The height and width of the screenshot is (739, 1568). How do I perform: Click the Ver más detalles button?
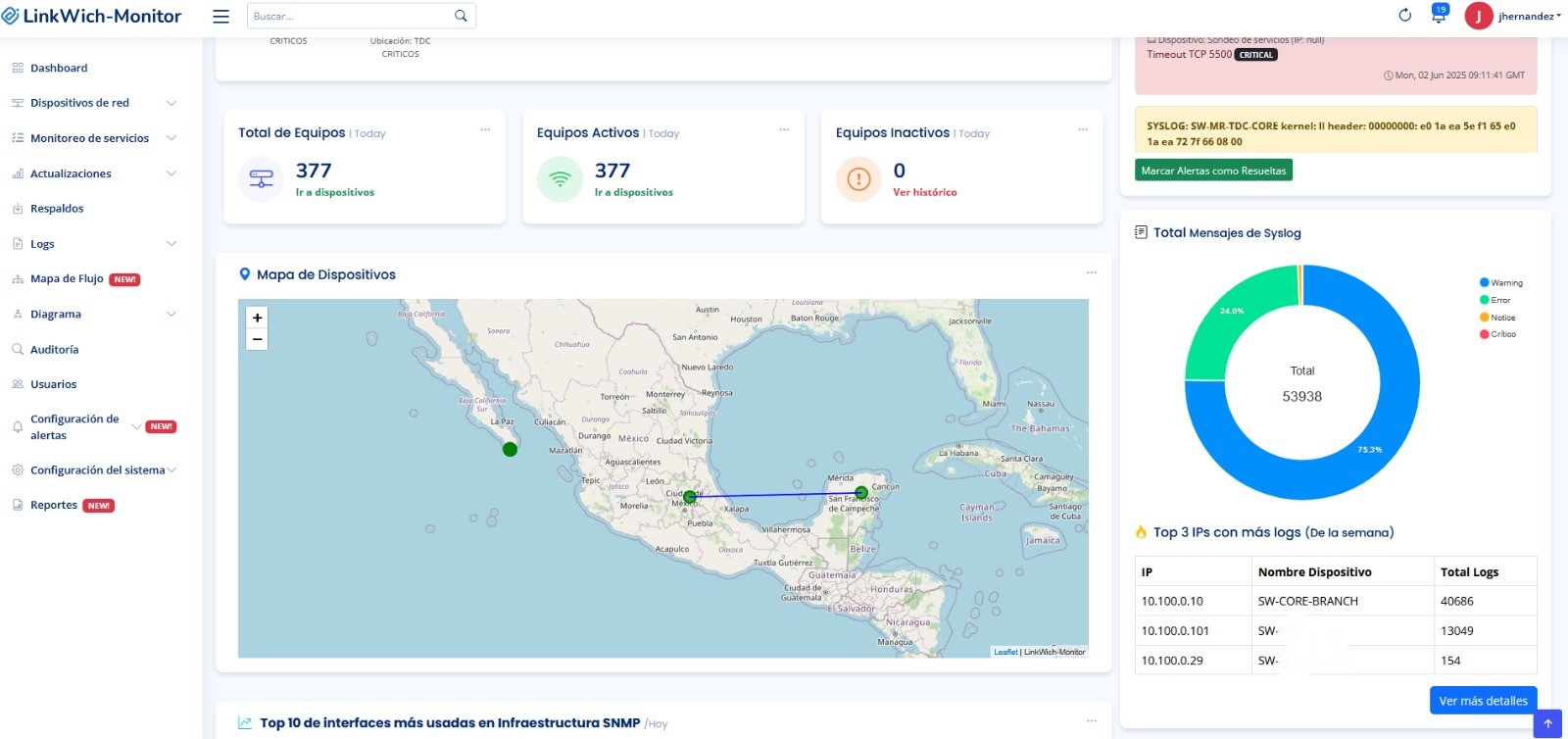(x=1483, y=701)
